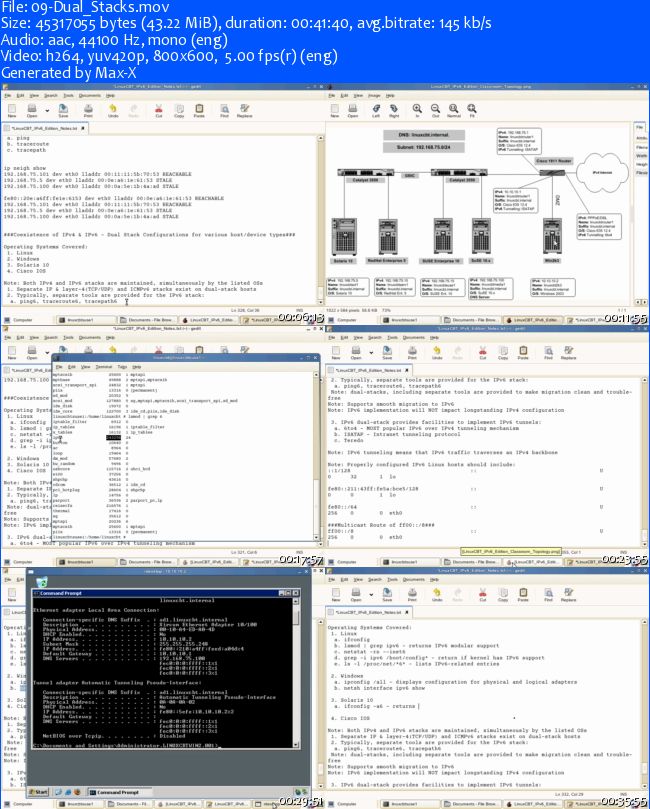Click the editor vertical scrollbar in 00:06:18 frame
Viewport: 650px width, 809px height.
320,220
